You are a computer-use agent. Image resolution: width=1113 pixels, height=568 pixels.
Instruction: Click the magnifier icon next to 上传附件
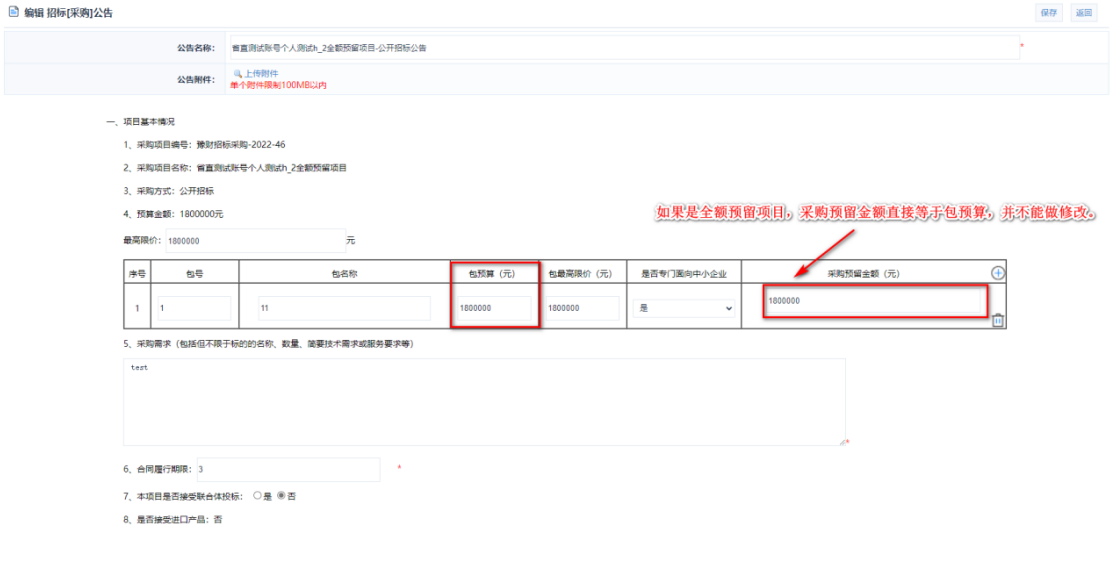pos(237,74)
